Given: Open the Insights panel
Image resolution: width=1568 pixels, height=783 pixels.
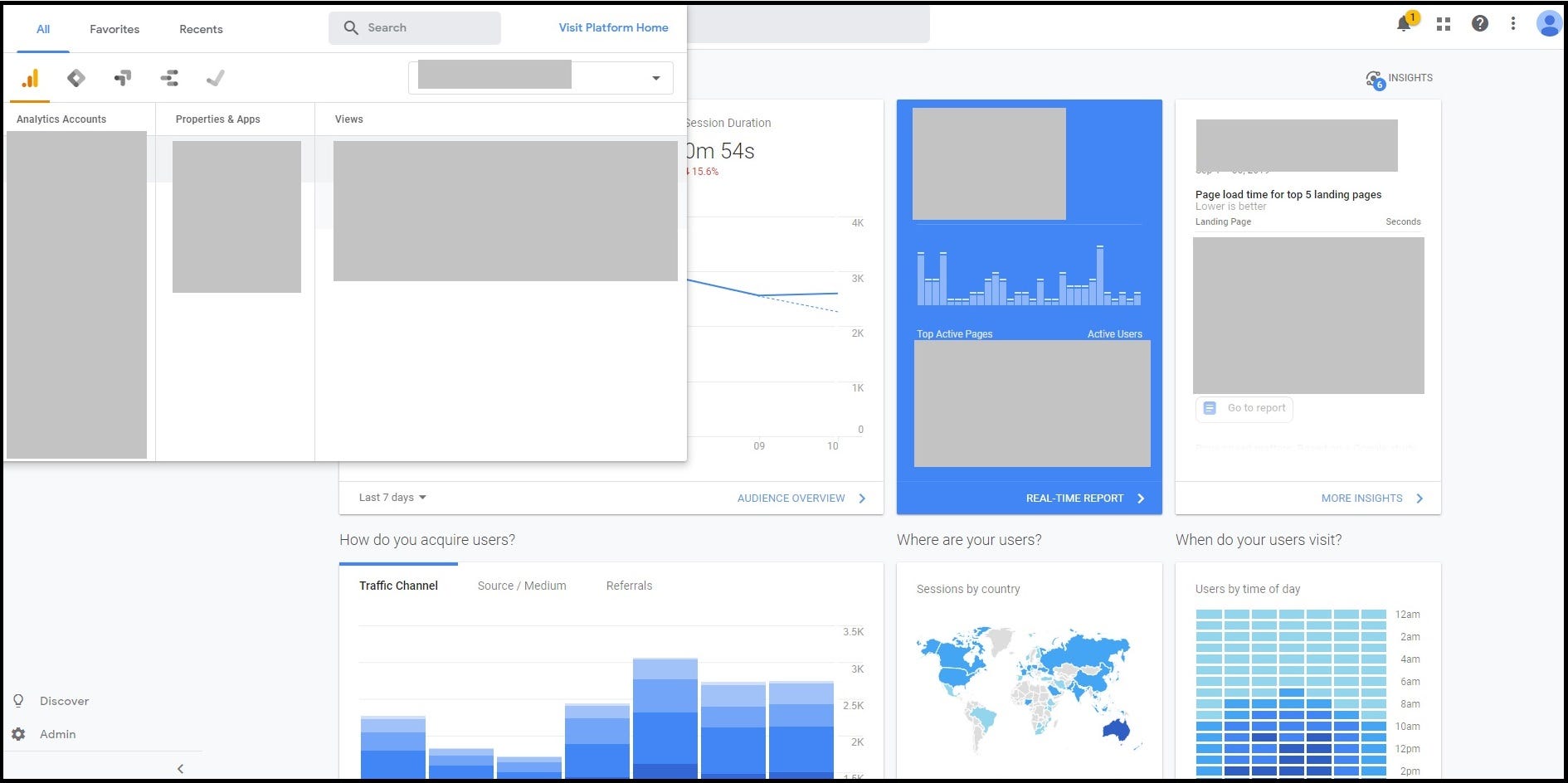Looking at the screenshot, I should [x=1400, y=79].
